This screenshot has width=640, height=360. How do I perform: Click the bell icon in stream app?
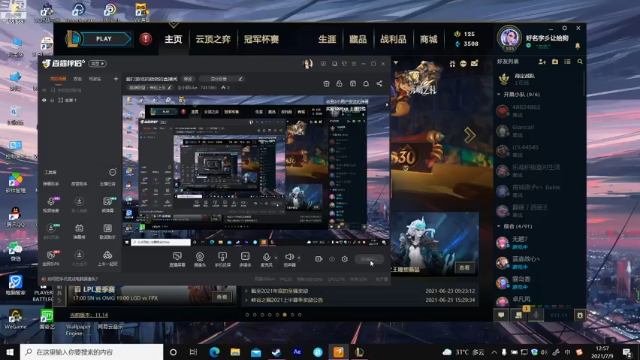pyautogui.click(x=366, y=83)
